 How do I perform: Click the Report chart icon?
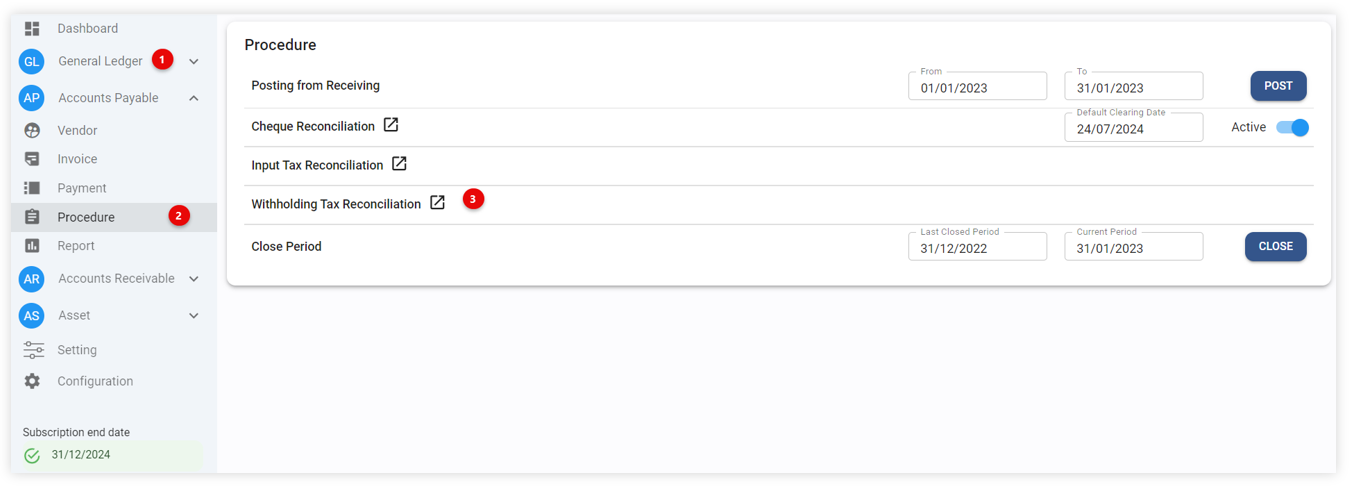click(x=32, y=246)
